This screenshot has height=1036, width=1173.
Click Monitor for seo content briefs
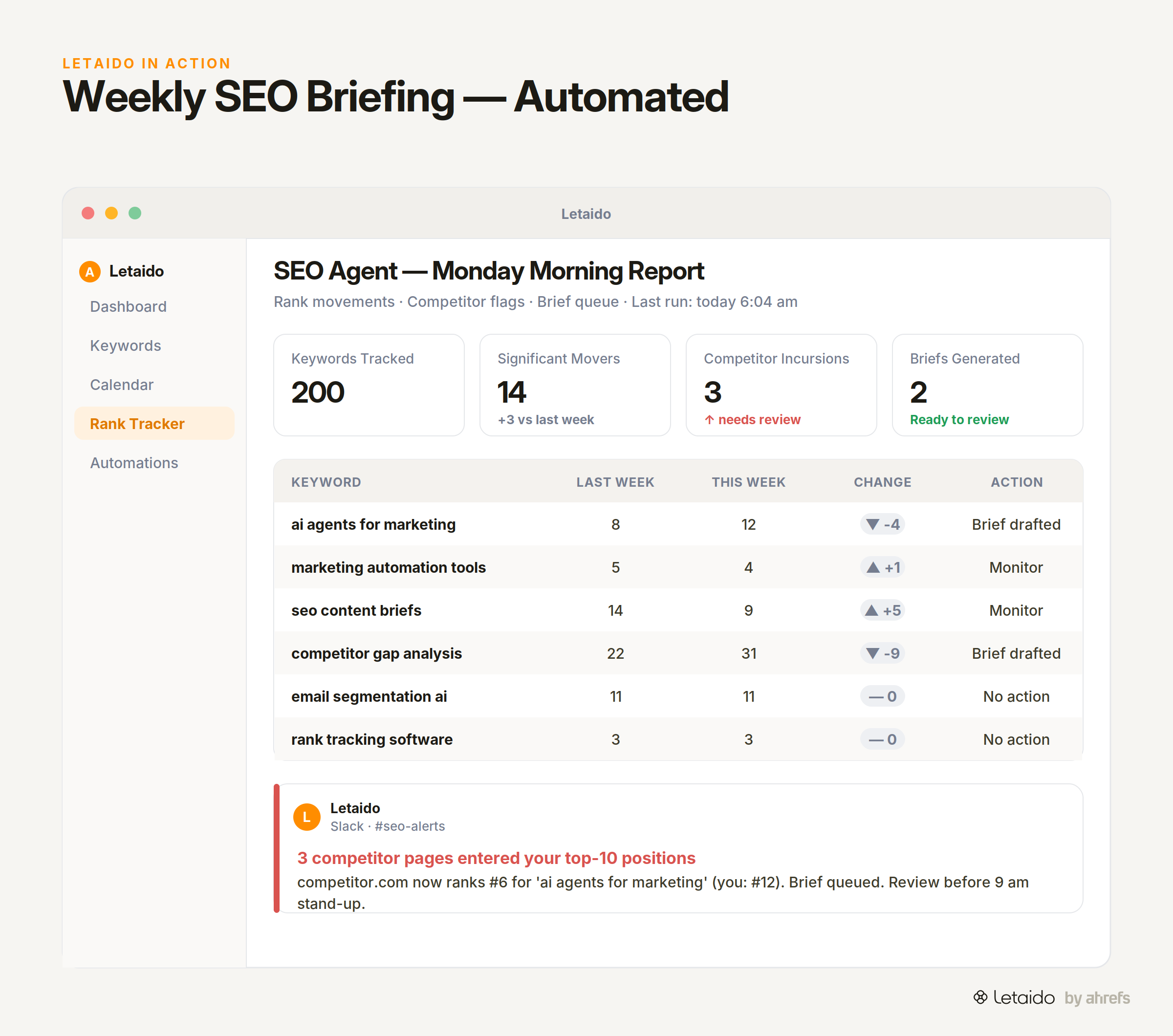tap(1016, 610)
